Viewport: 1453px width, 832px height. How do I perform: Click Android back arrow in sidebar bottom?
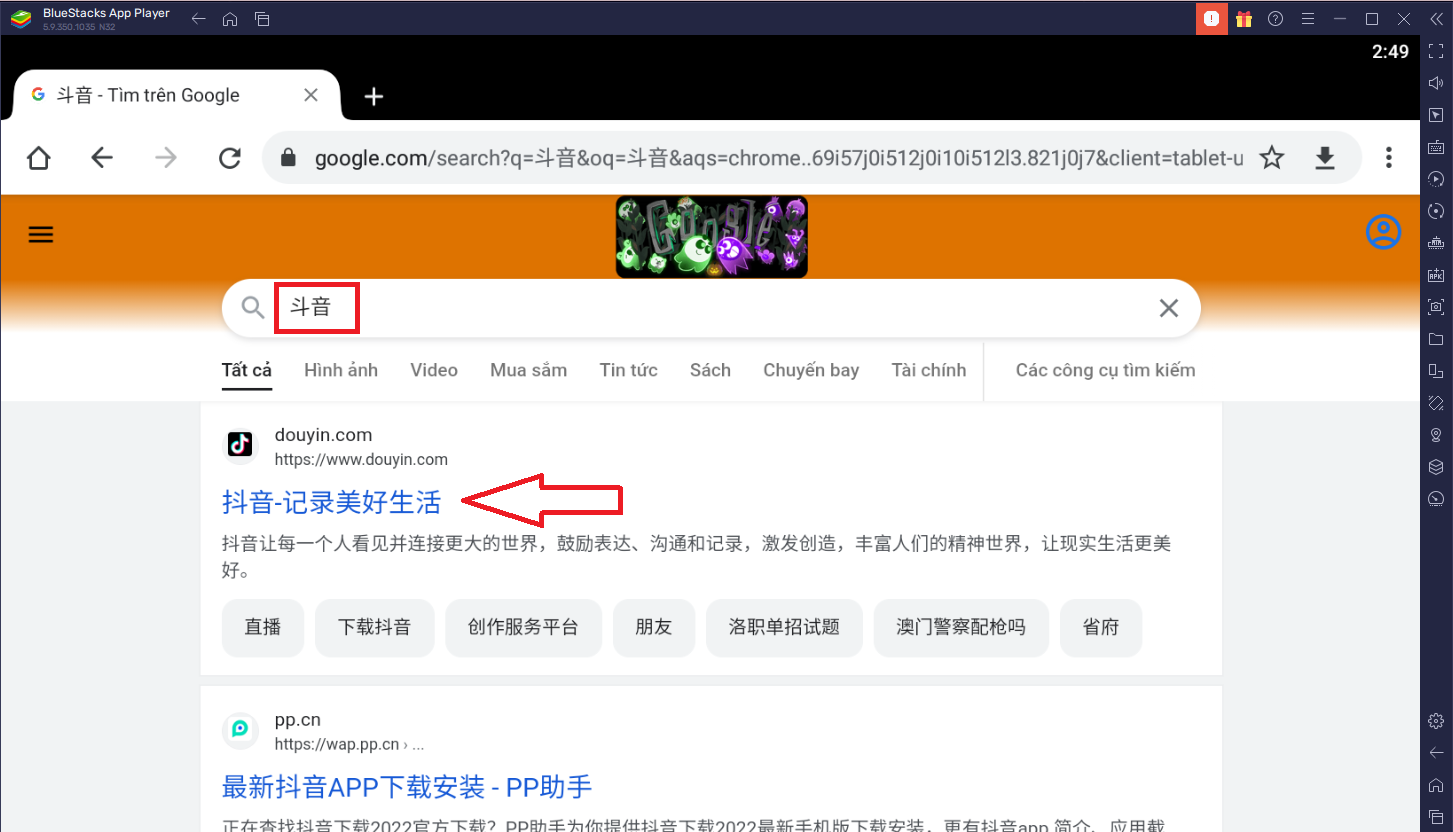1436,753
